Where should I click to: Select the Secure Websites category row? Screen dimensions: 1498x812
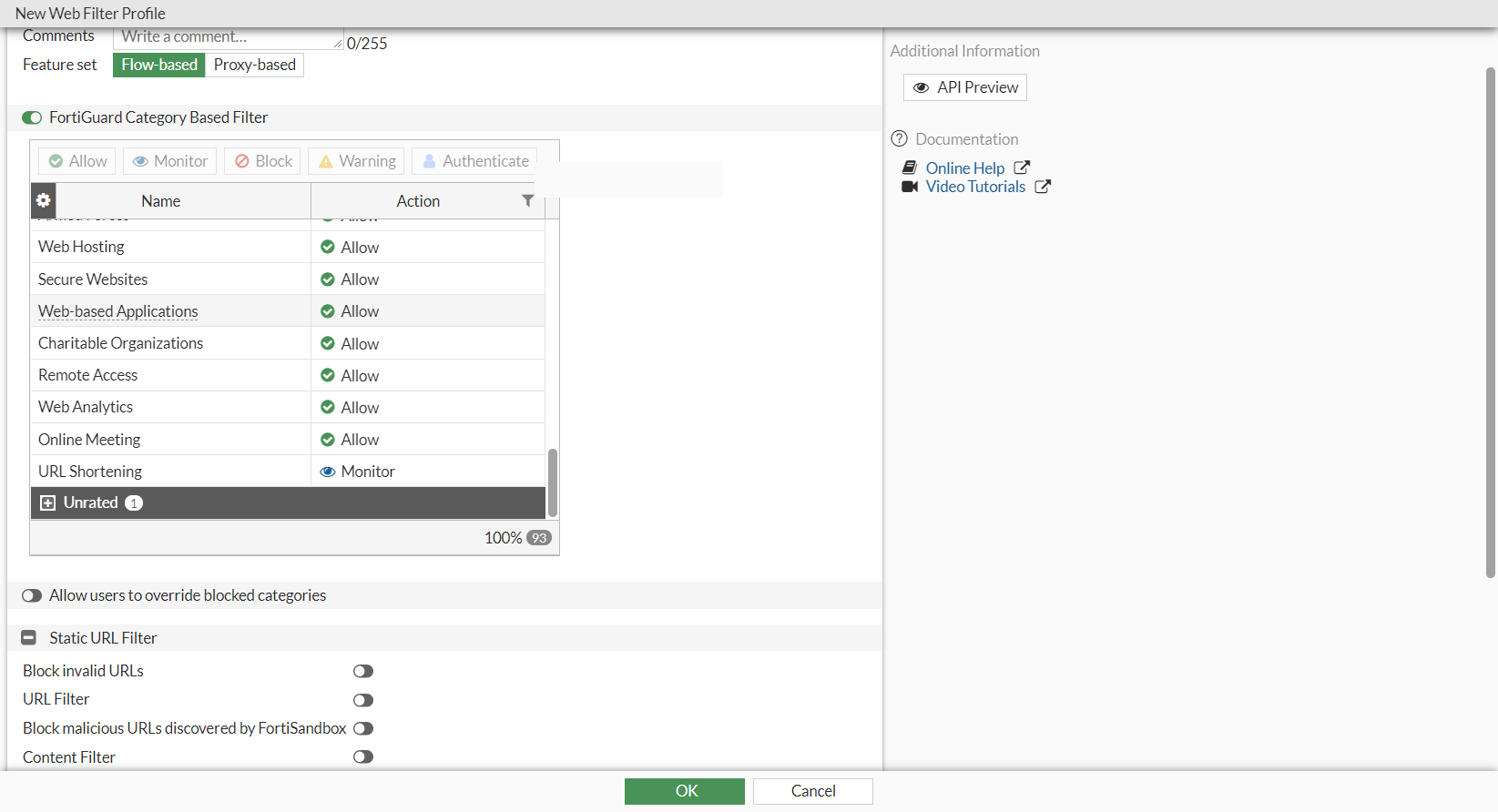[x=288, y=279]
